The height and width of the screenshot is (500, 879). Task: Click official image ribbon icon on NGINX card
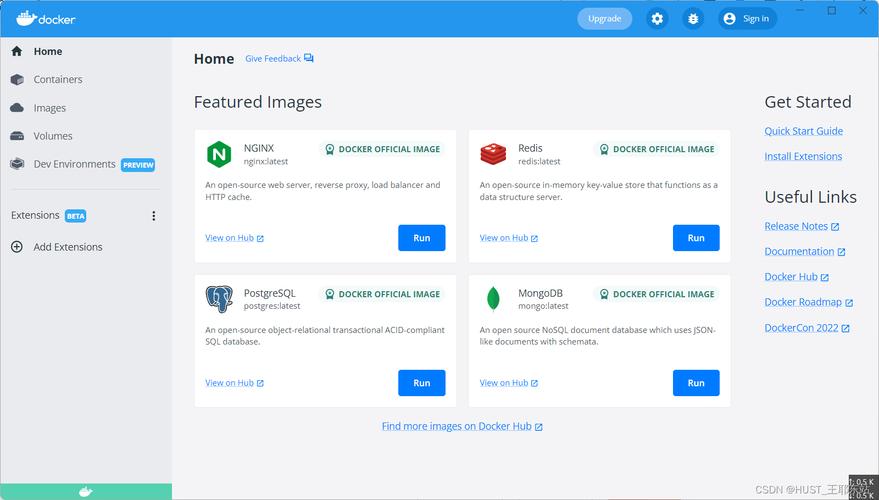(x=330, y=149)
